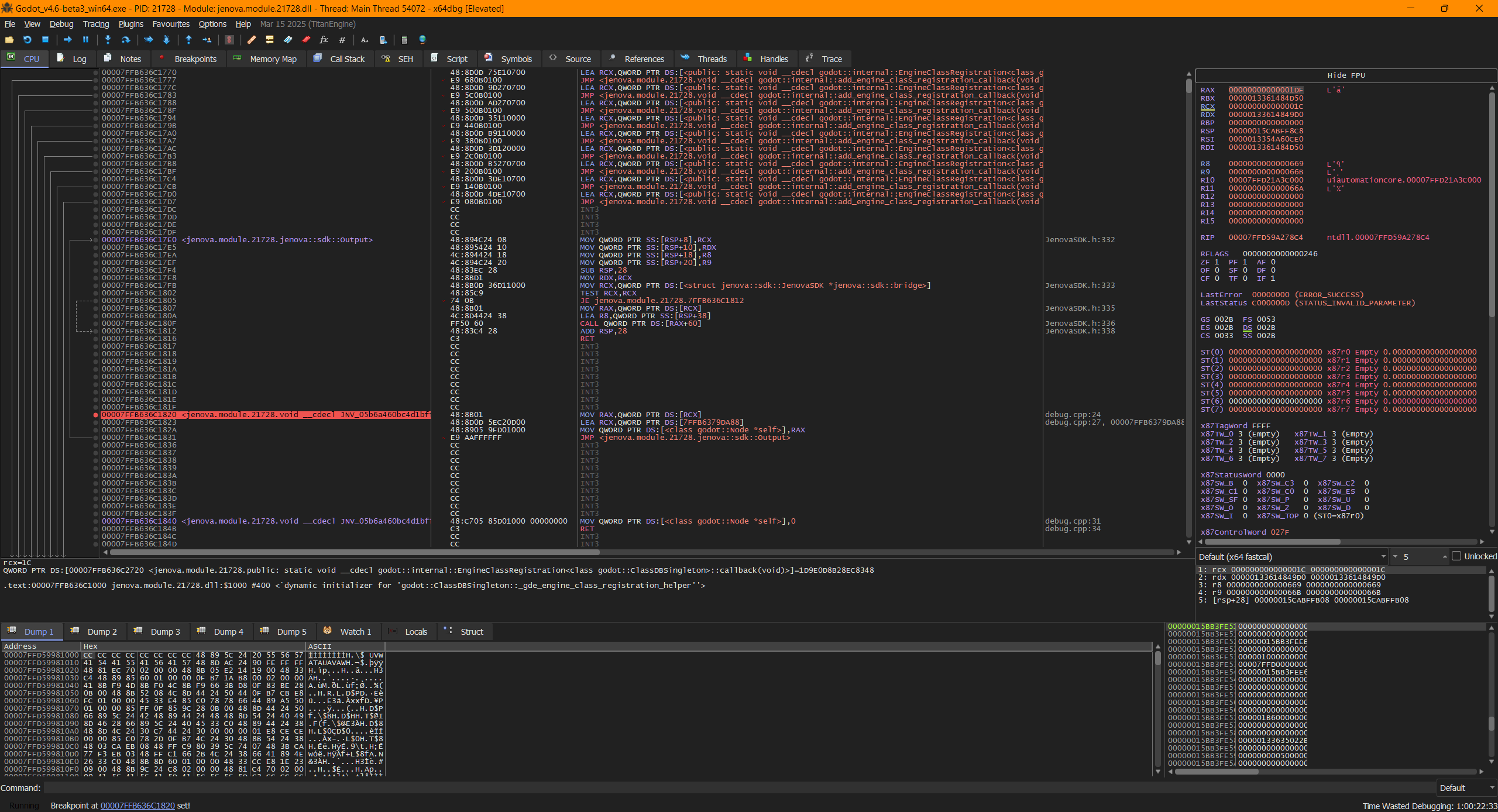Click the stack panel horizontal scrollbar
The image size is (1498, 812).
pyautogui.click(x=1327, y=772)
